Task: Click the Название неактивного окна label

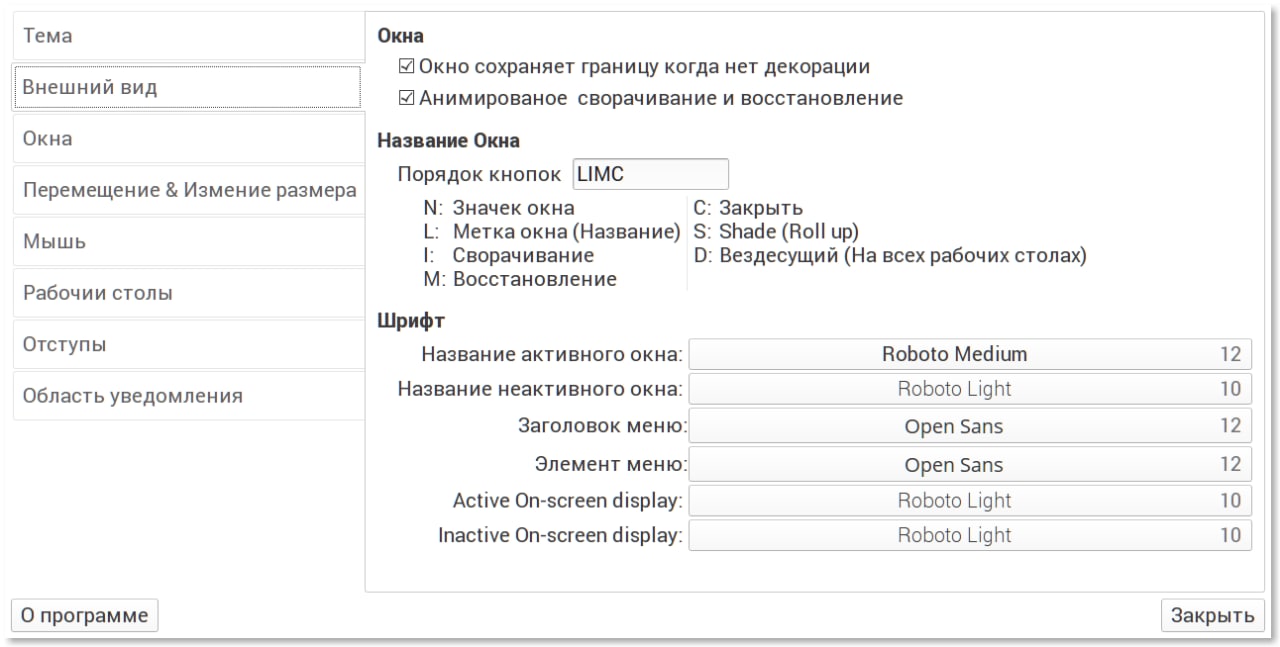Action: pyautogui.click(x=540, y=389)
